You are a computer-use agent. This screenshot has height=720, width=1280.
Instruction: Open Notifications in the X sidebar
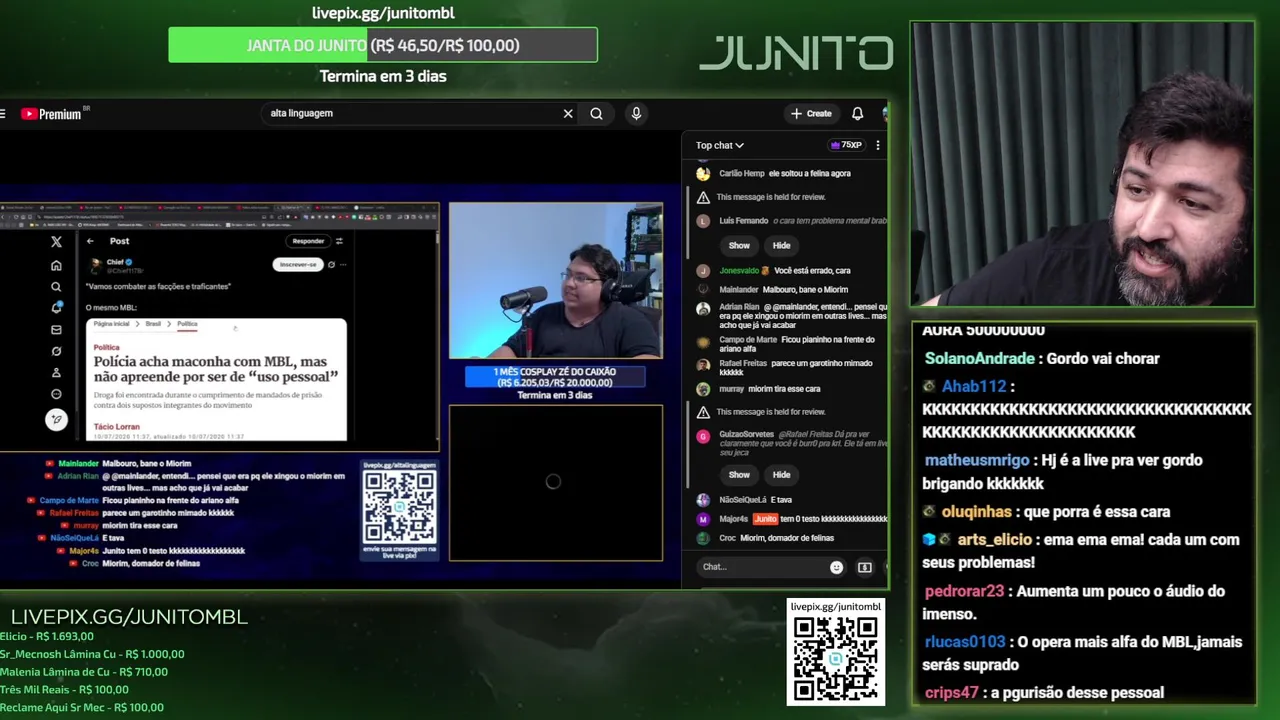56,308
